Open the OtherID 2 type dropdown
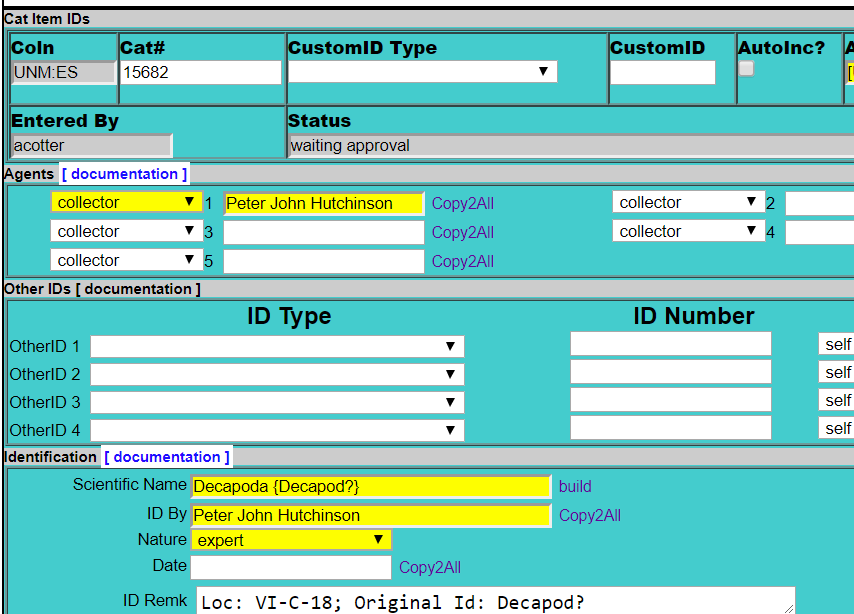The image size is (854, 614). pyautogui.click(x=277, y=374)
